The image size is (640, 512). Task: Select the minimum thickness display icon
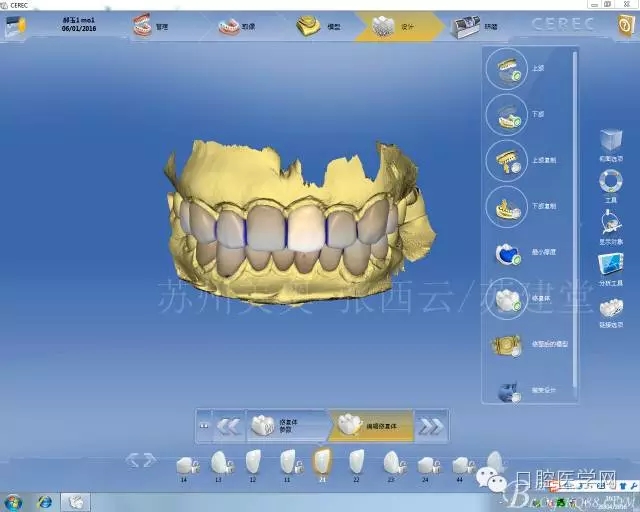[x=506, y=253]
